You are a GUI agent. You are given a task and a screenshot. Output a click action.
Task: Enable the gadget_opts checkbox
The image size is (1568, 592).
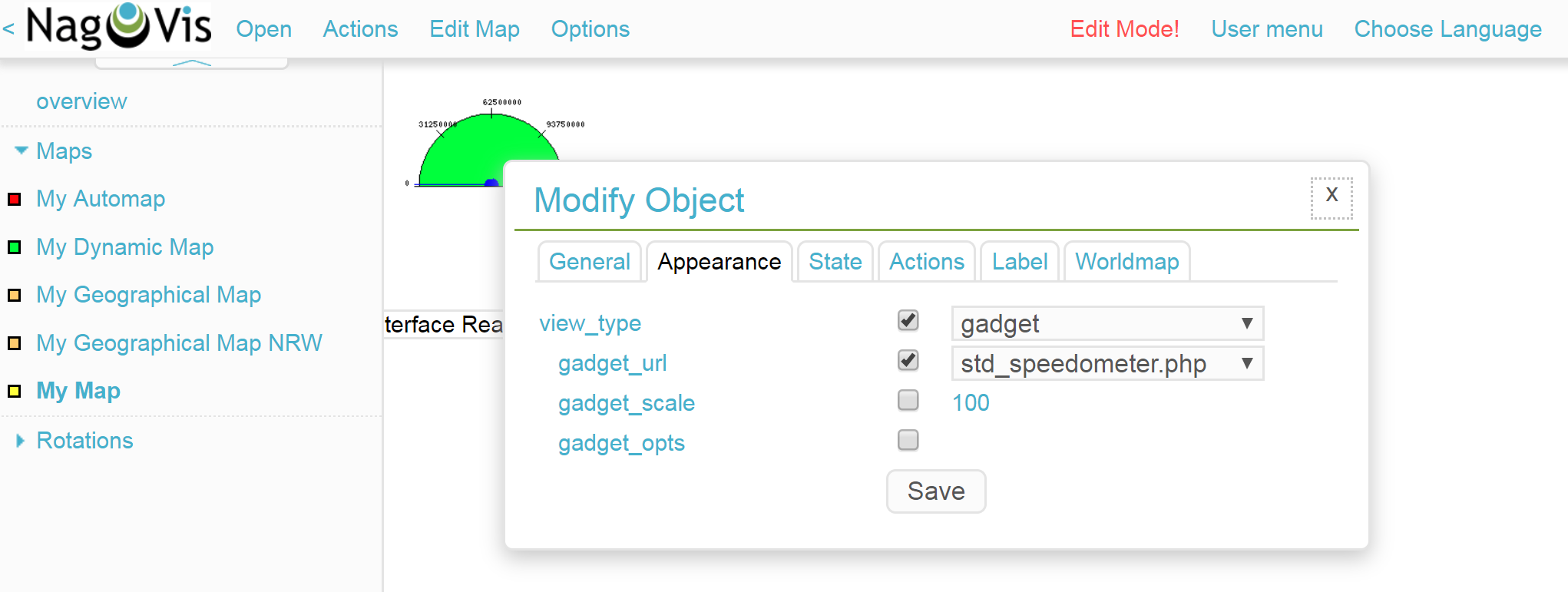[x=908, y=440]
